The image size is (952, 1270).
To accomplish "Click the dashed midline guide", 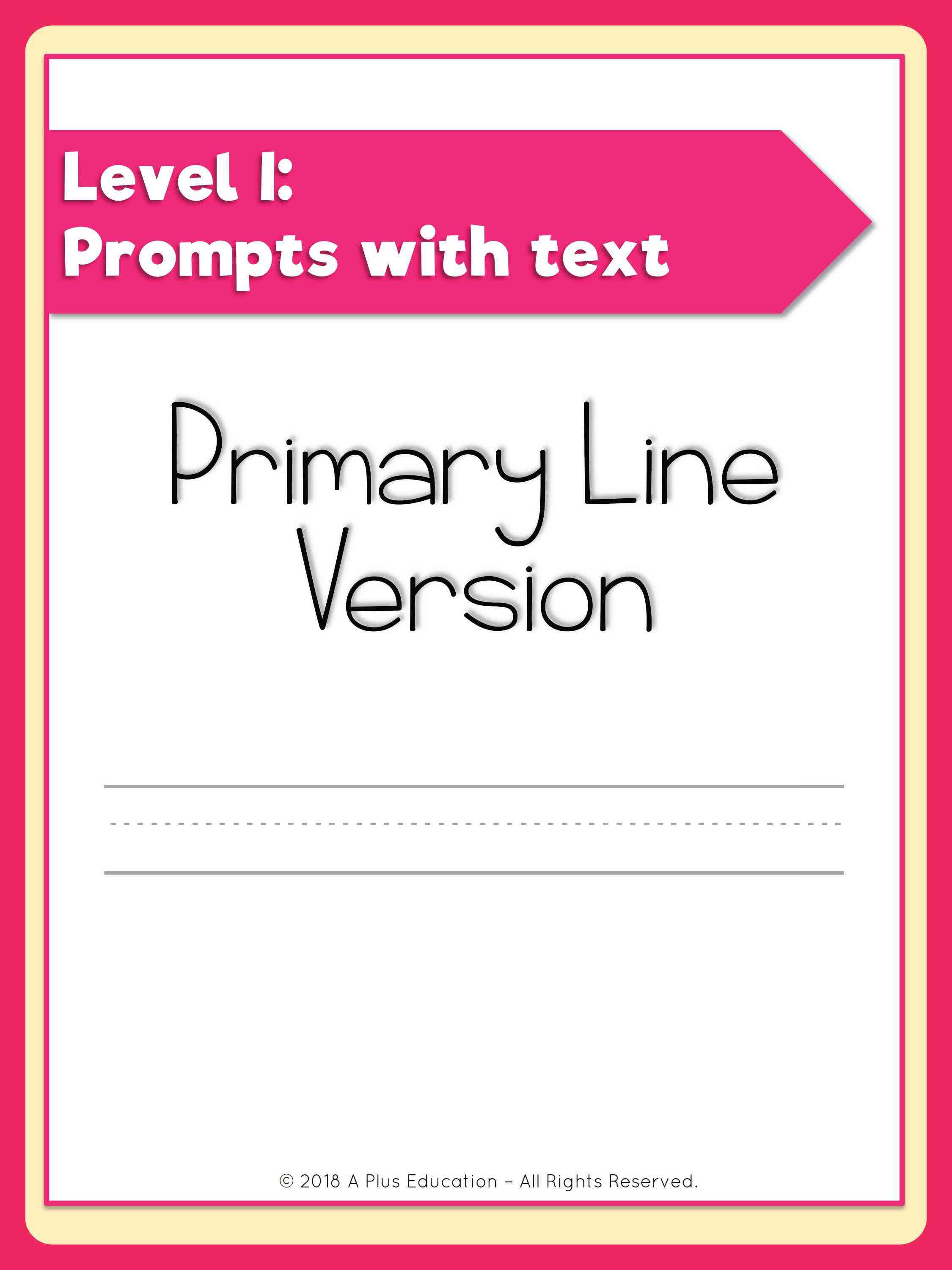I will tap(476, 834).
